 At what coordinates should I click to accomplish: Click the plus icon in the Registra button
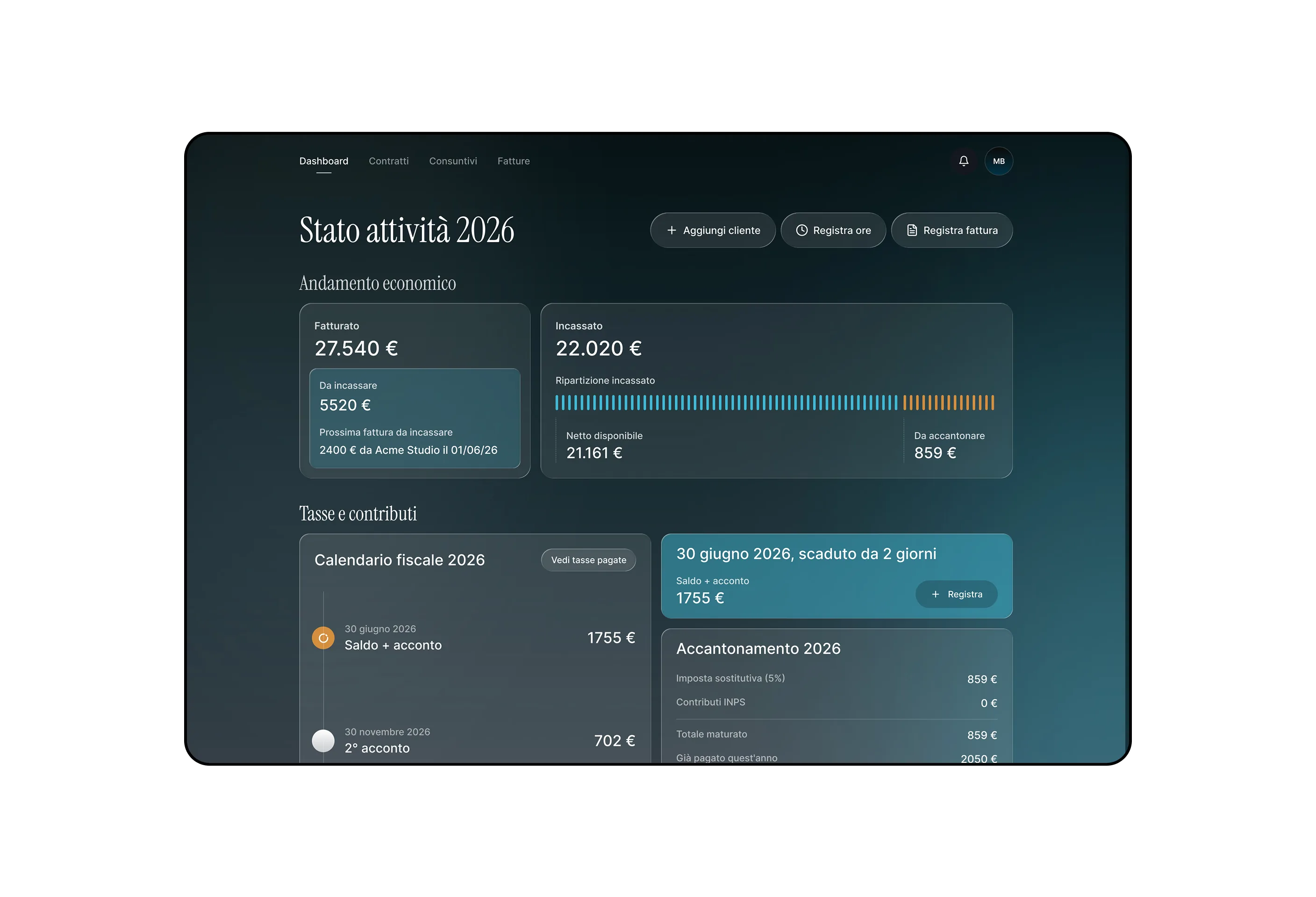[936, 594]
